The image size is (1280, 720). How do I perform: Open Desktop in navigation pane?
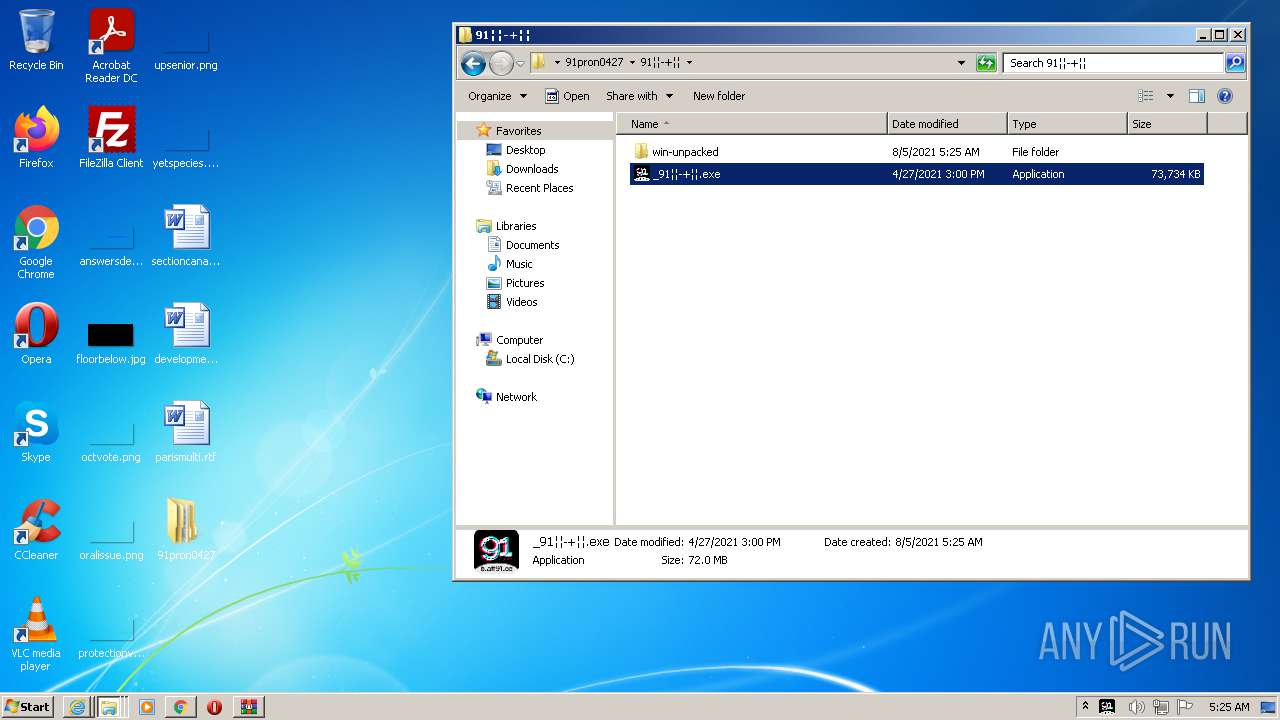(x=516, y=150)
